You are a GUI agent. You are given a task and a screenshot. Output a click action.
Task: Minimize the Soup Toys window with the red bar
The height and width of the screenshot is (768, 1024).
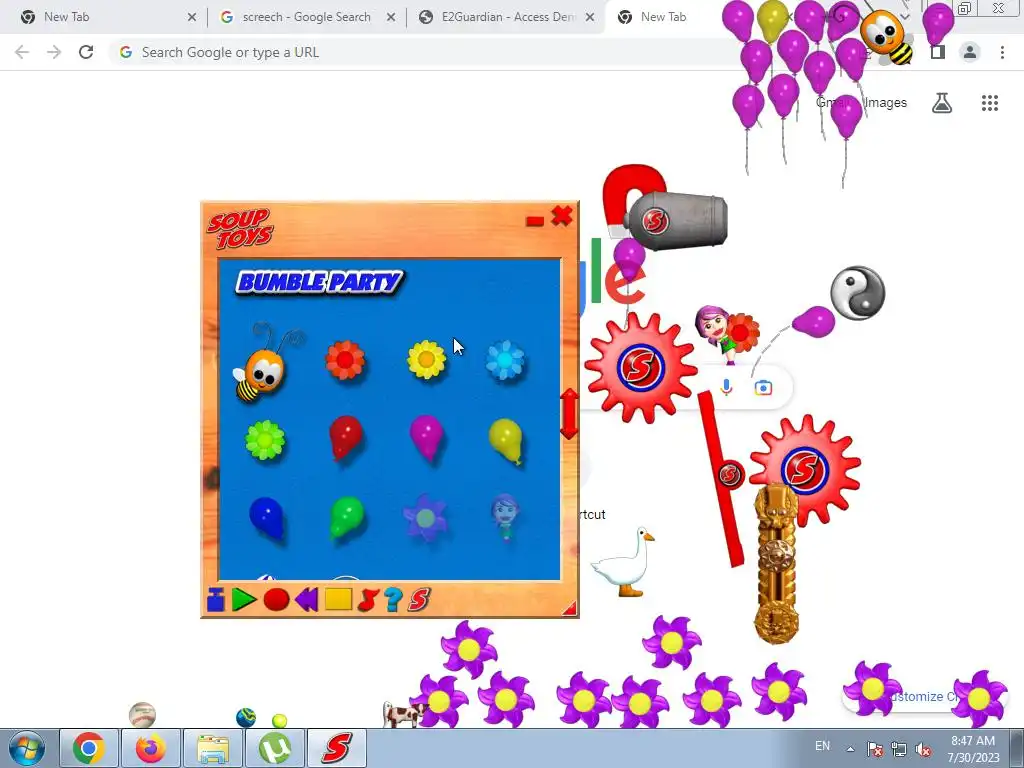(535, 221)
